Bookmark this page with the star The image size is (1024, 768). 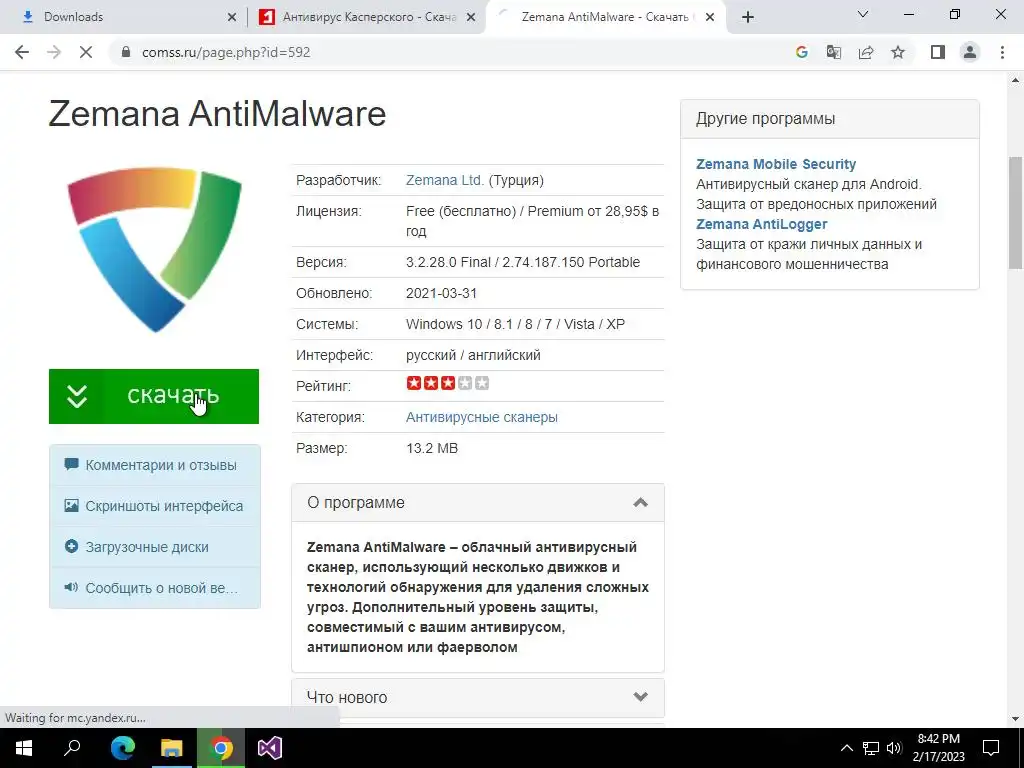point(898,52)
